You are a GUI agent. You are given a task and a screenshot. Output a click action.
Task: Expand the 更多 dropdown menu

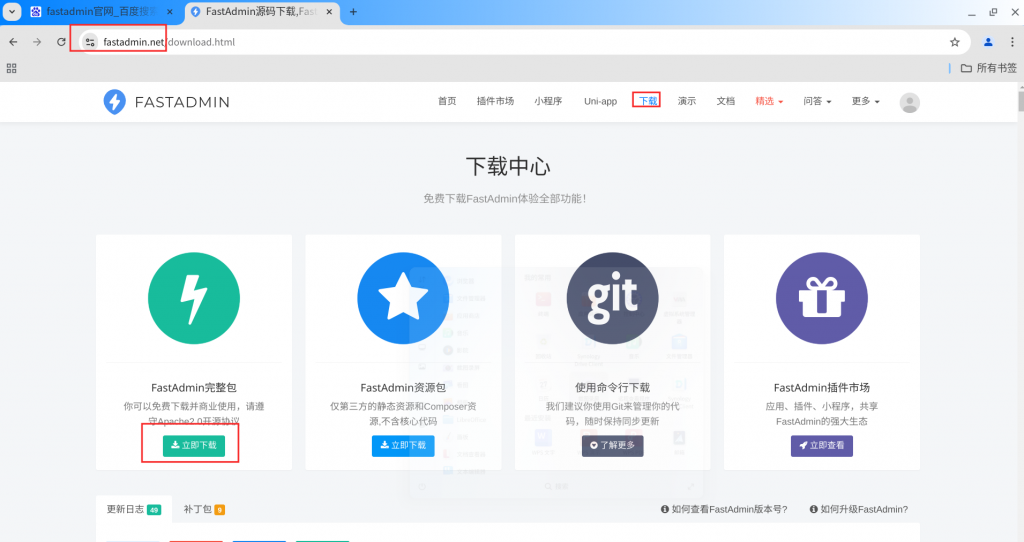coord(865,101)
